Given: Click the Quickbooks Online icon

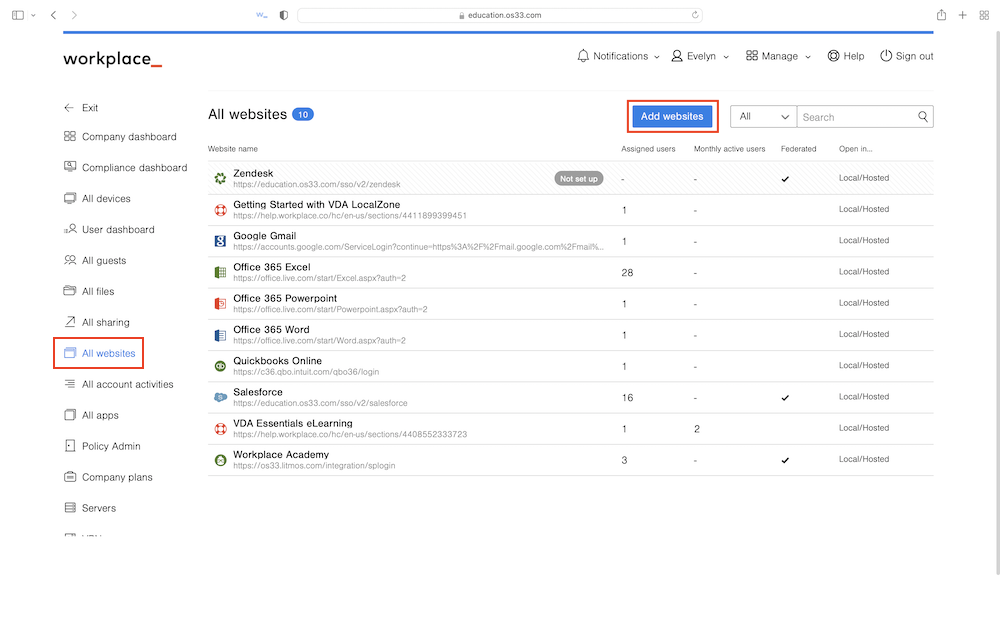Looking at the screenshot, I should 220,366.
